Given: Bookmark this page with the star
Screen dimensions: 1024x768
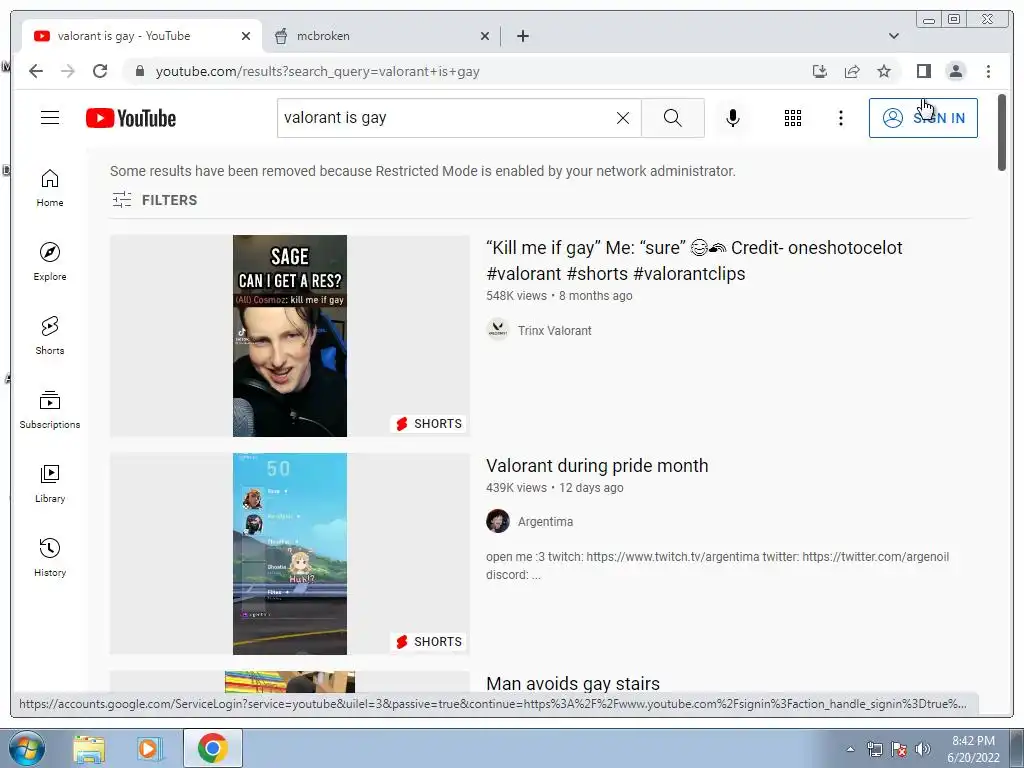Looking at the screenshot, I should pos(884,71).
